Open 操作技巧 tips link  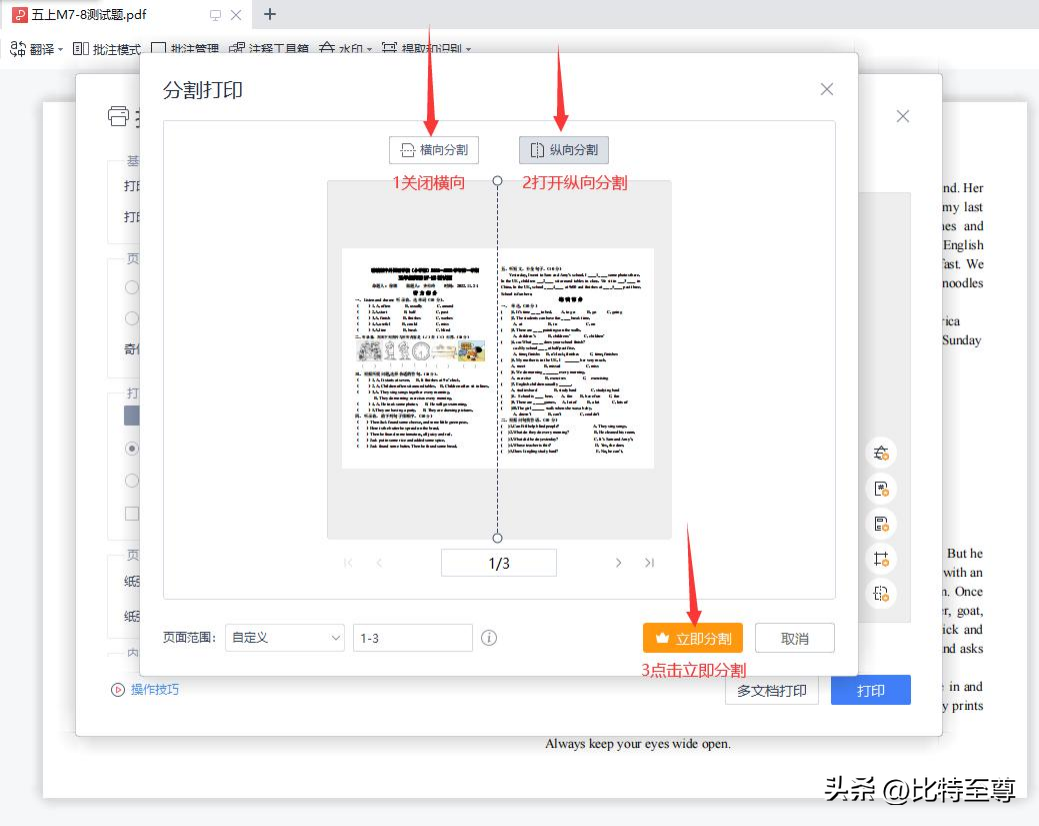click(x=154, y=690)
